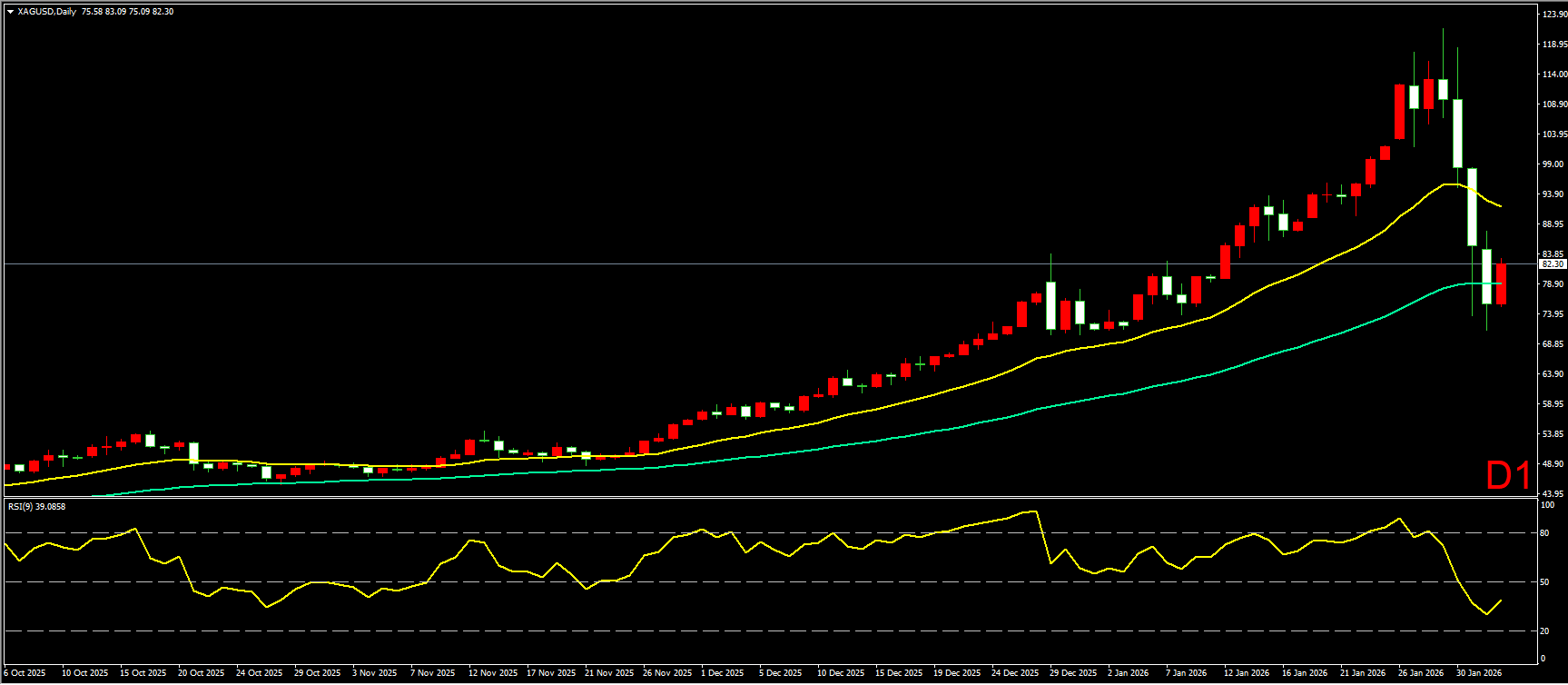The height and width of the screenshot is (685, 1568).
Task: Select the 82.30 current price tag
Action: [x=1552, y=263]
